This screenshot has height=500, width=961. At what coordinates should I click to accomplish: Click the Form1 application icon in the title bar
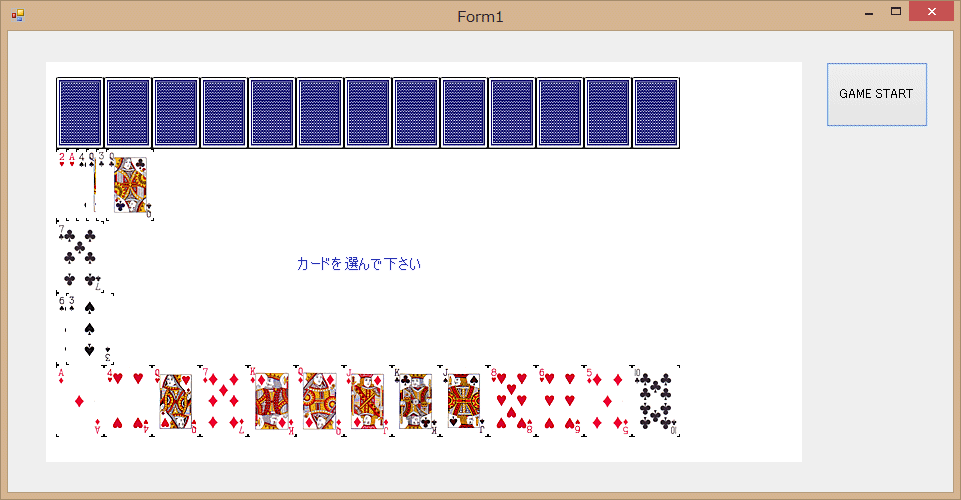(x=18, y=16)
